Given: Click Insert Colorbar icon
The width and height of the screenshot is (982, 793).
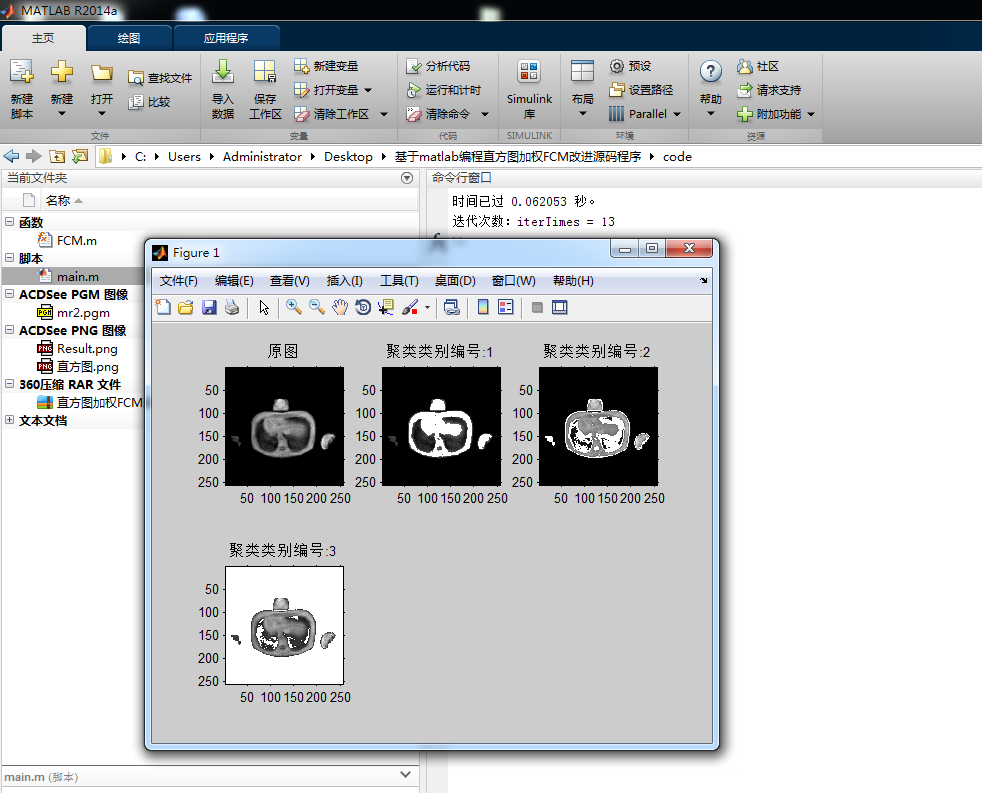Looking at the screenshot, I should coord(483,307).
